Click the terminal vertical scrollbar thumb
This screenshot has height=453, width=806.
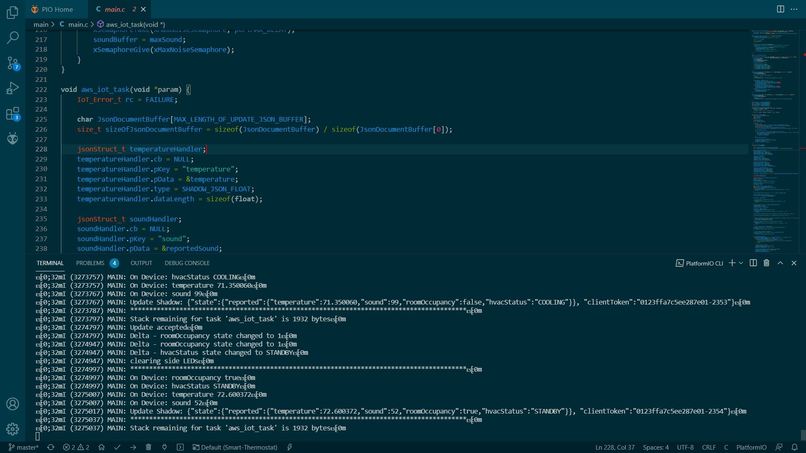pyautogui.click(x=802, y=435)
